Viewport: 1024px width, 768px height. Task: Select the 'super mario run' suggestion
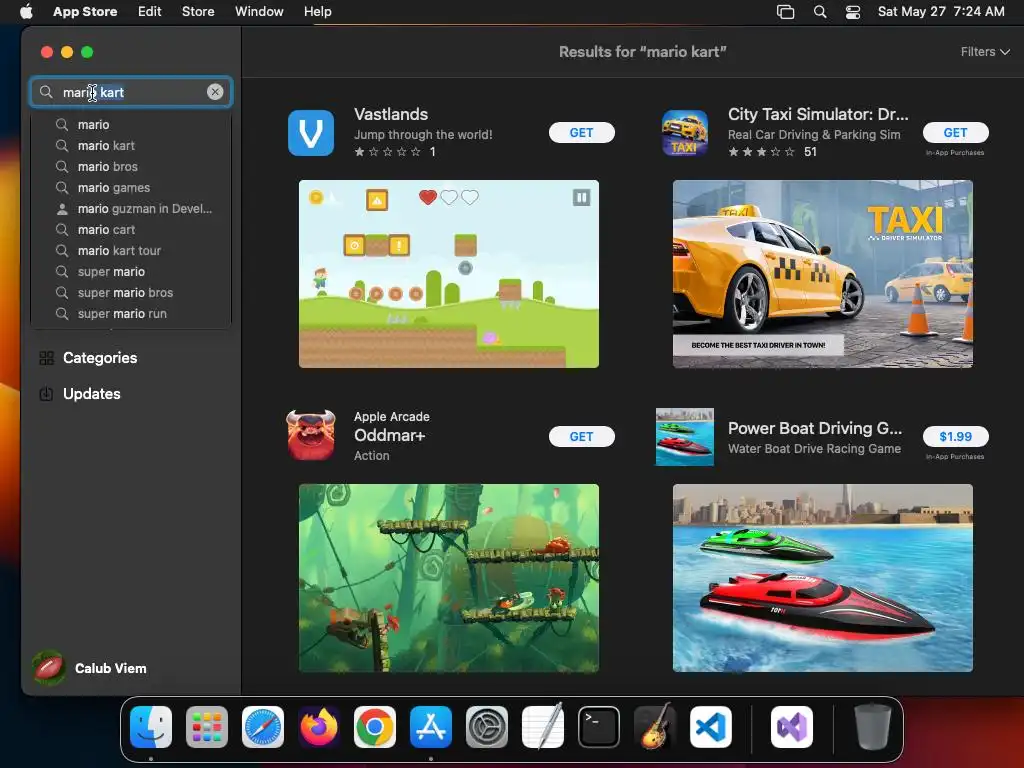tap(131, 313)
